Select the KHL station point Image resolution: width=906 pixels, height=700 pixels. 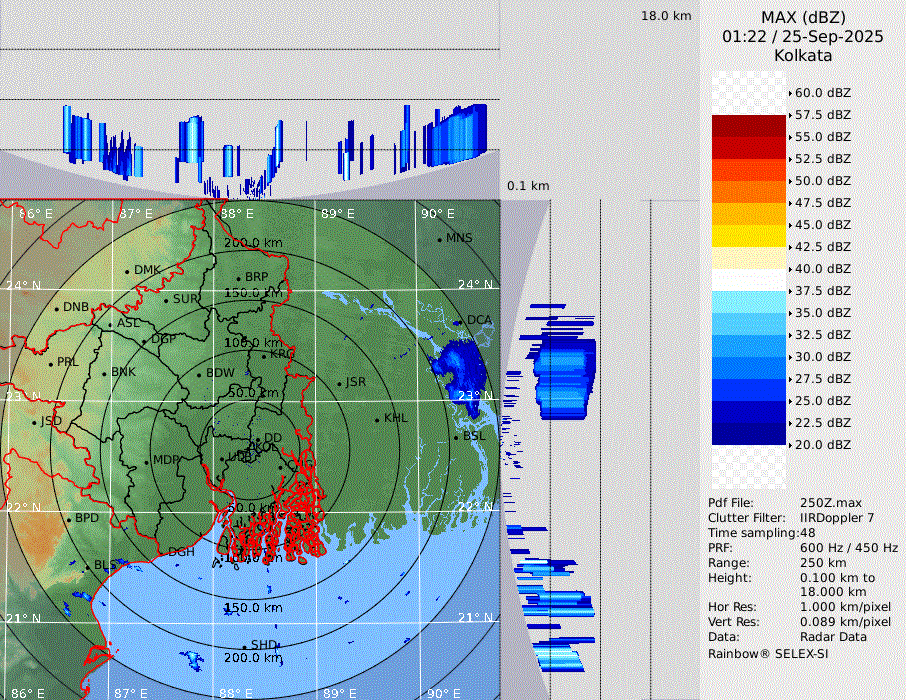(377, 419)
